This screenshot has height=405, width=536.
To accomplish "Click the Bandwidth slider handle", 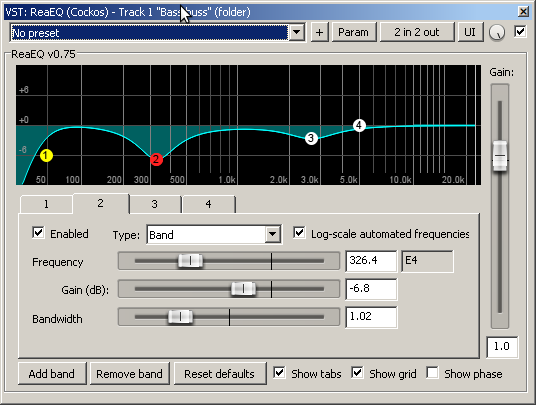I will tap(180, 317).
